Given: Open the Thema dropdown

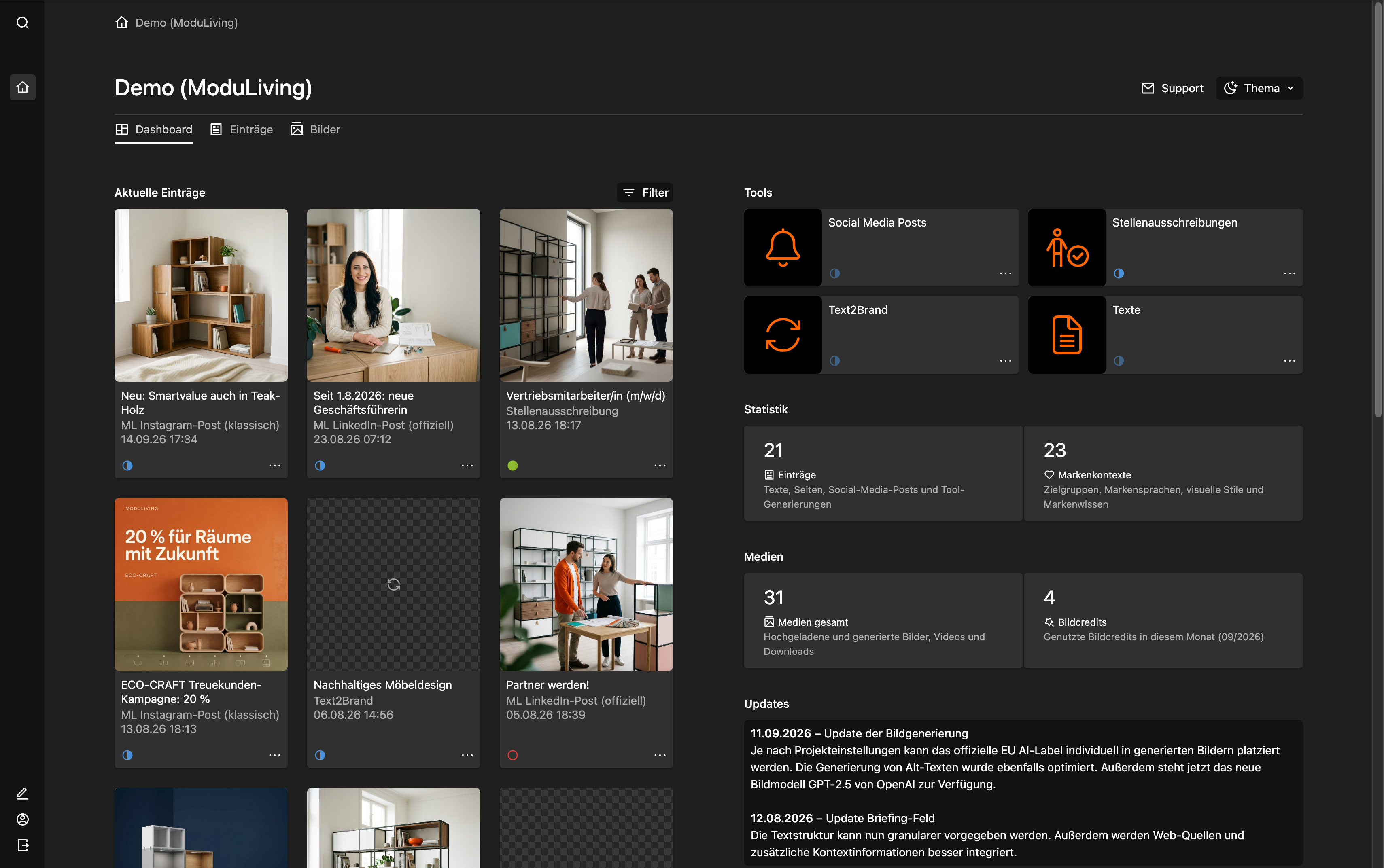Looking at the screenshot, I should click(1259, 89).
